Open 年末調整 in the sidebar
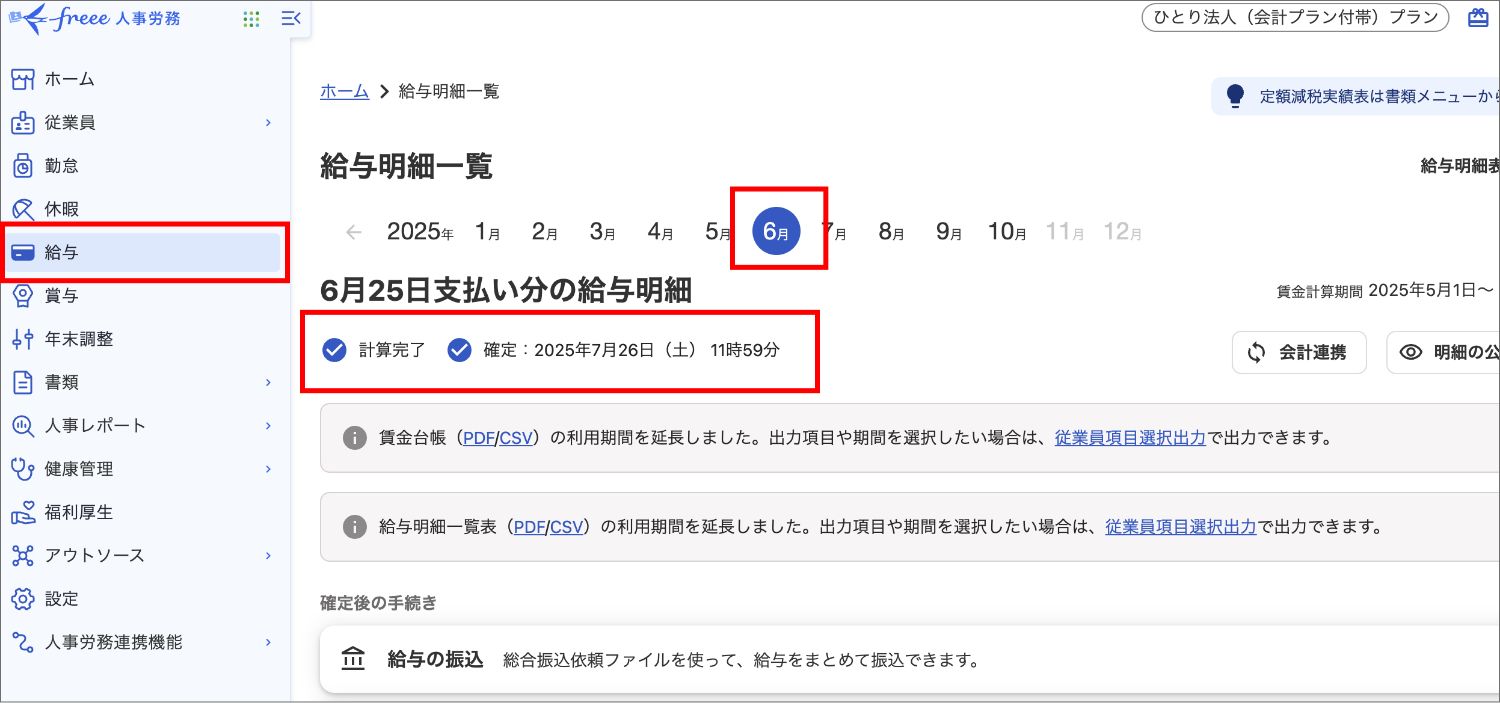The width and height of the screenshot is (1500, 703). 145,339
